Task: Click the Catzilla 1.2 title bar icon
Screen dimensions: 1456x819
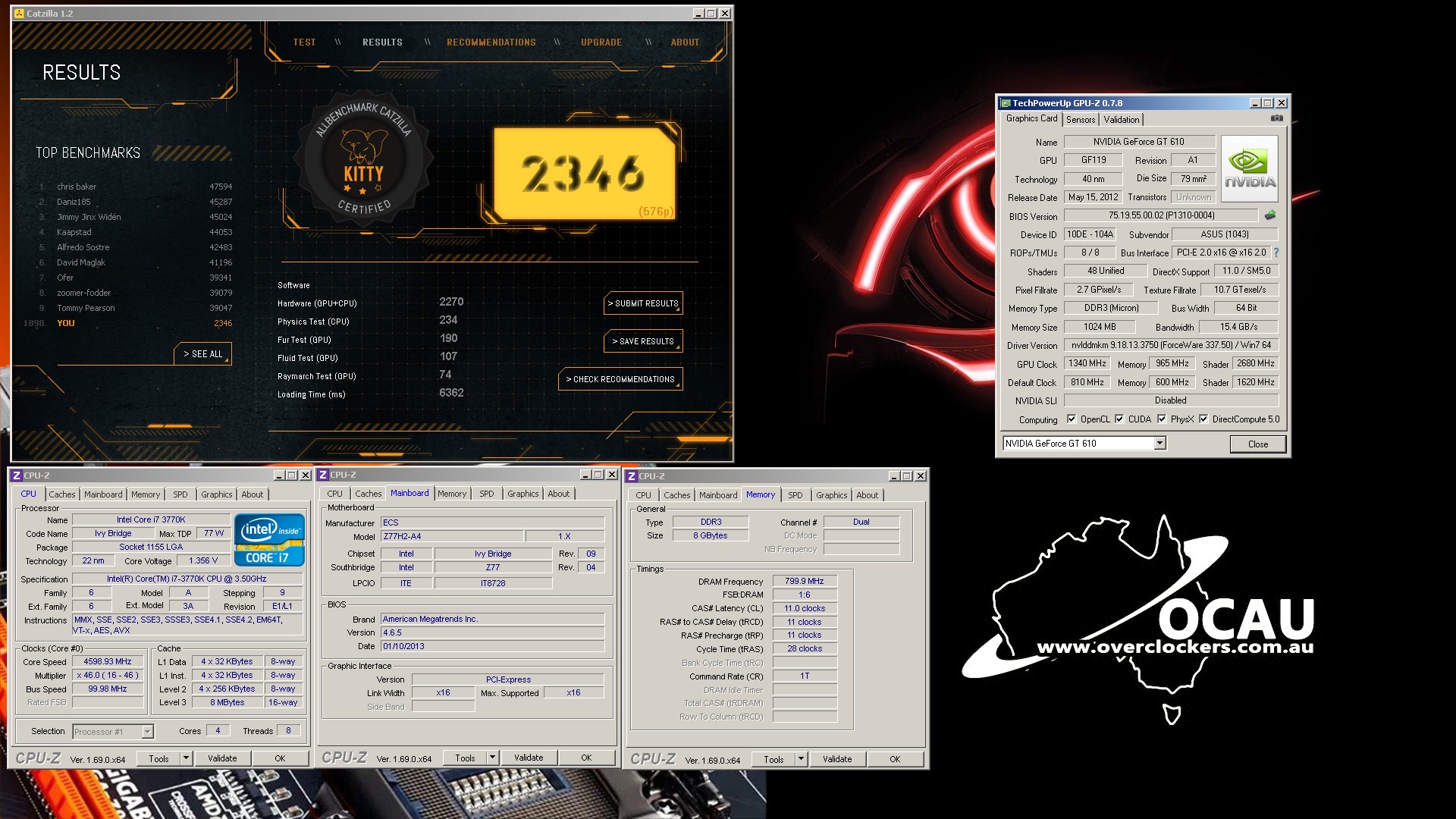Action: click(19, 14)
